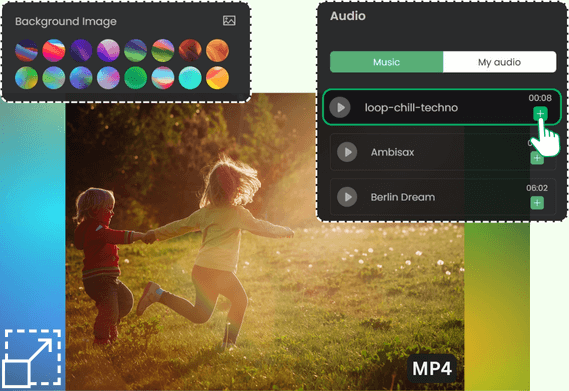Click the 00:08 duration label
Image resolution: width=569 pixels, height=391 pixels.
540,98
